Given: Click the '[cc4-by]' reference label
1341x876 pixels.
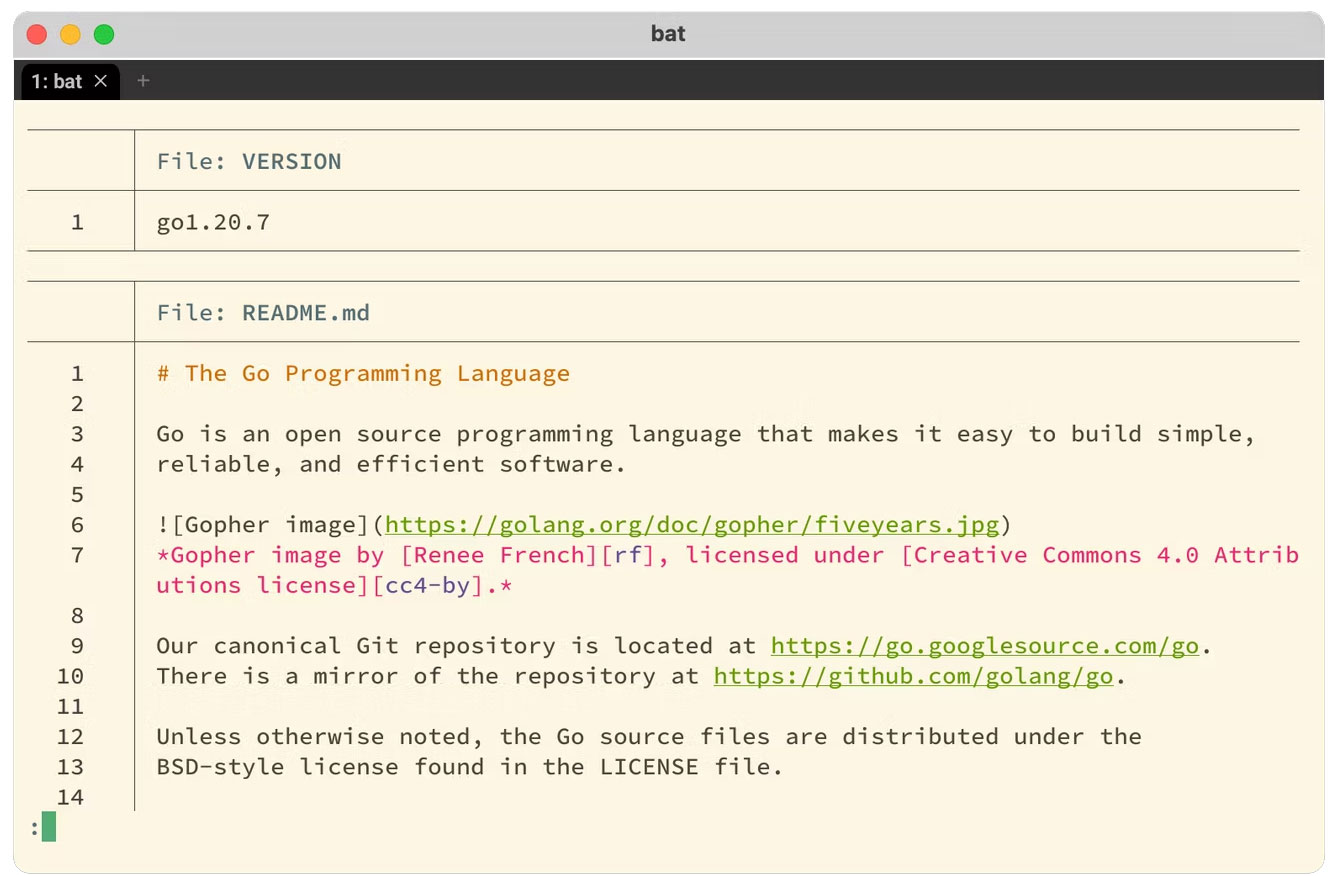Looking at the screenshot, I should [x=427, y=585].
